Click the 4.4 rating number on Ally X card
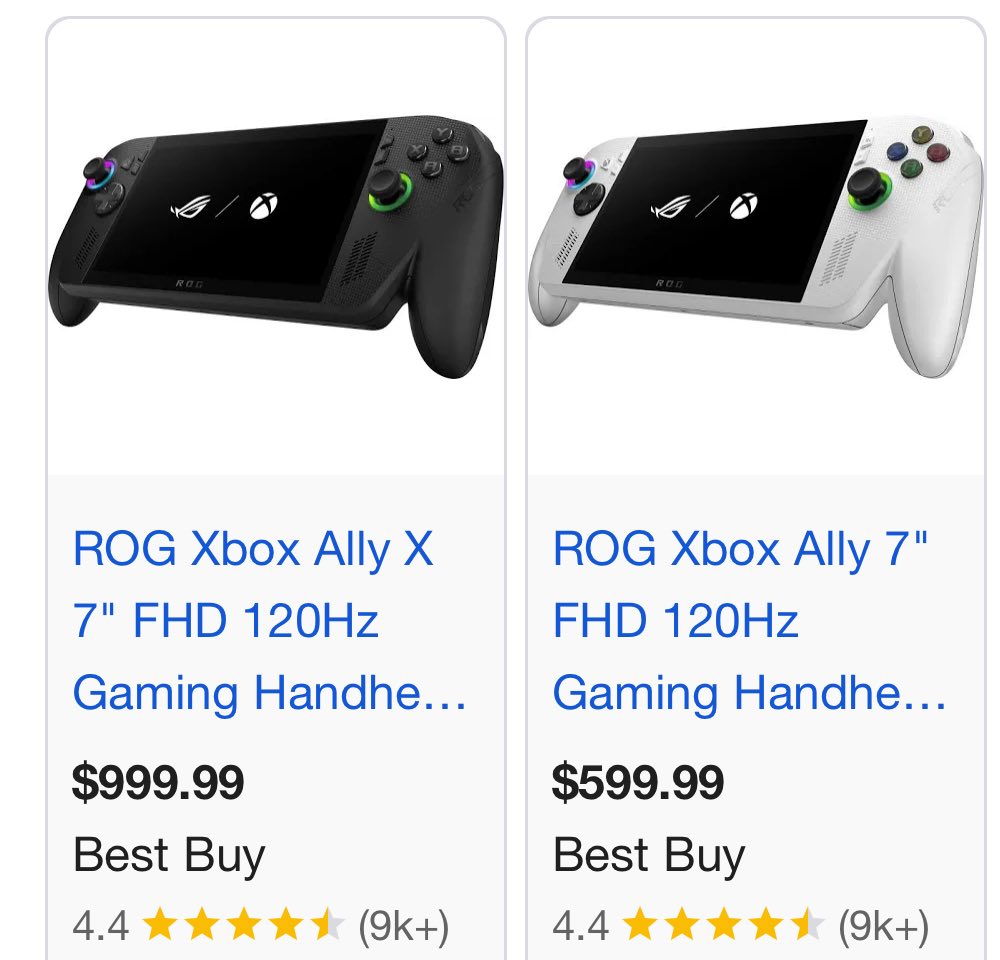The width and height of the screenshot is (1000, 960). [x=100, y=926]
